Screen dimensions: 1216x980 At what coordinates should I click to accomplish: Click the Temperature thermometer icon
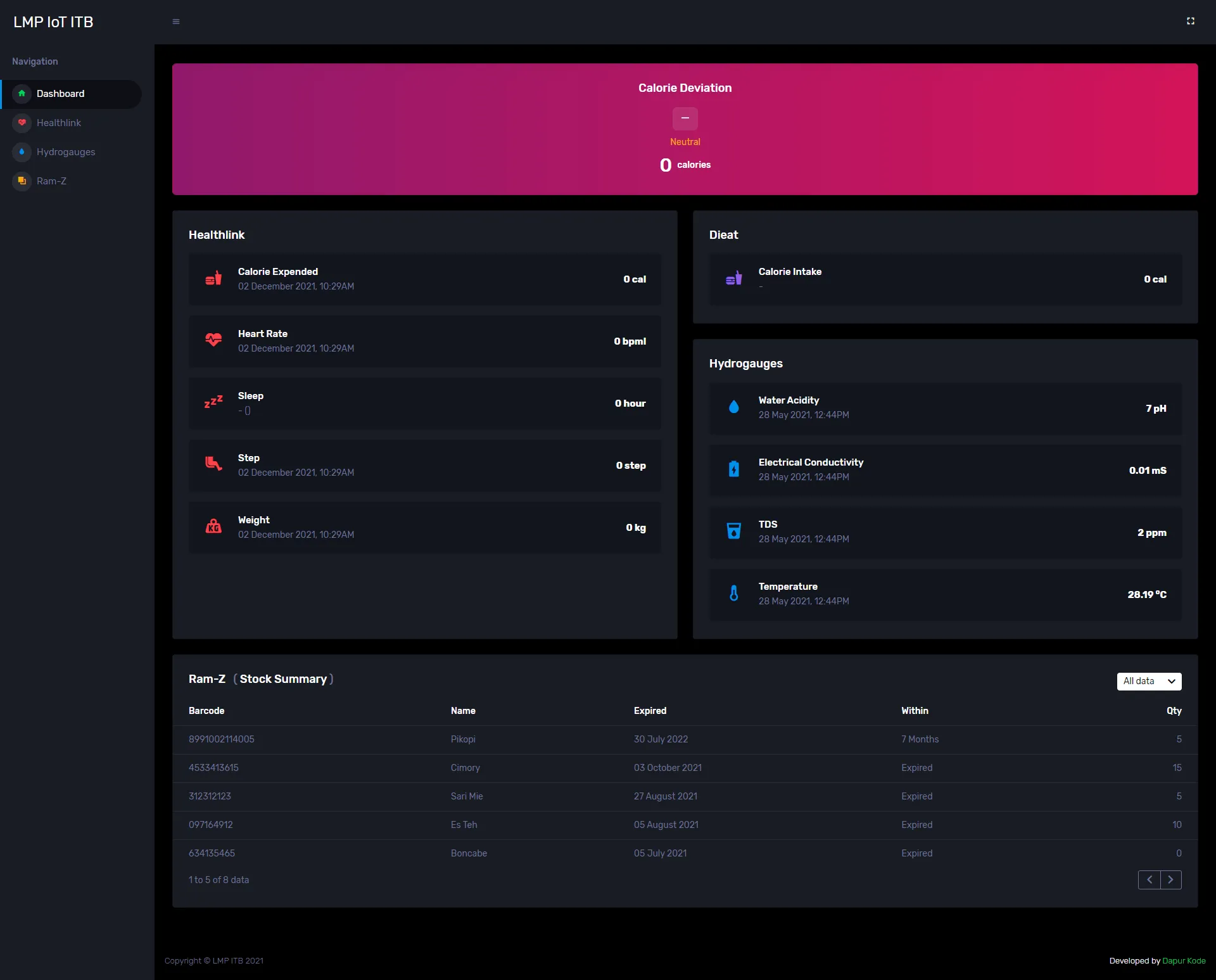[734, 593]
